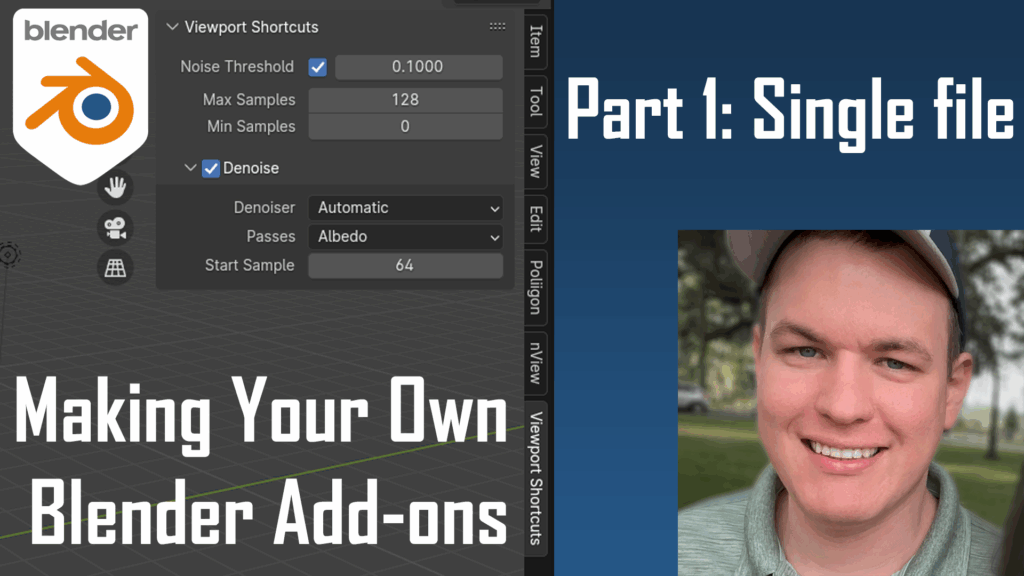Click the Min Samples label
Screen dimensions: 1024x576
coord(251,127)
